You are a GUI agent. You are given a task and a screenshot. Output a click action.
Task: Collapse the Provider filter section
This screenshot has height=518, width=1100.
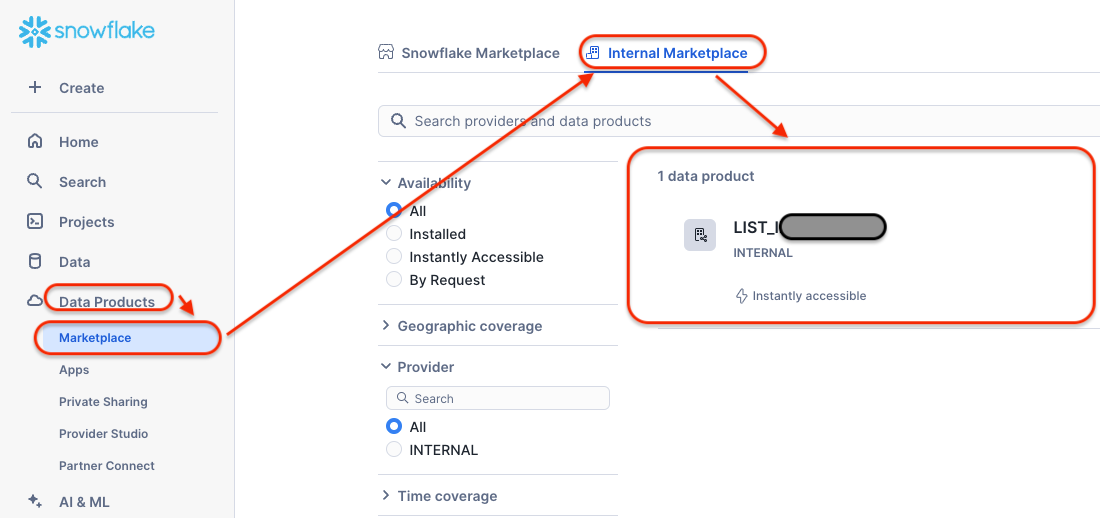[385, 366]
